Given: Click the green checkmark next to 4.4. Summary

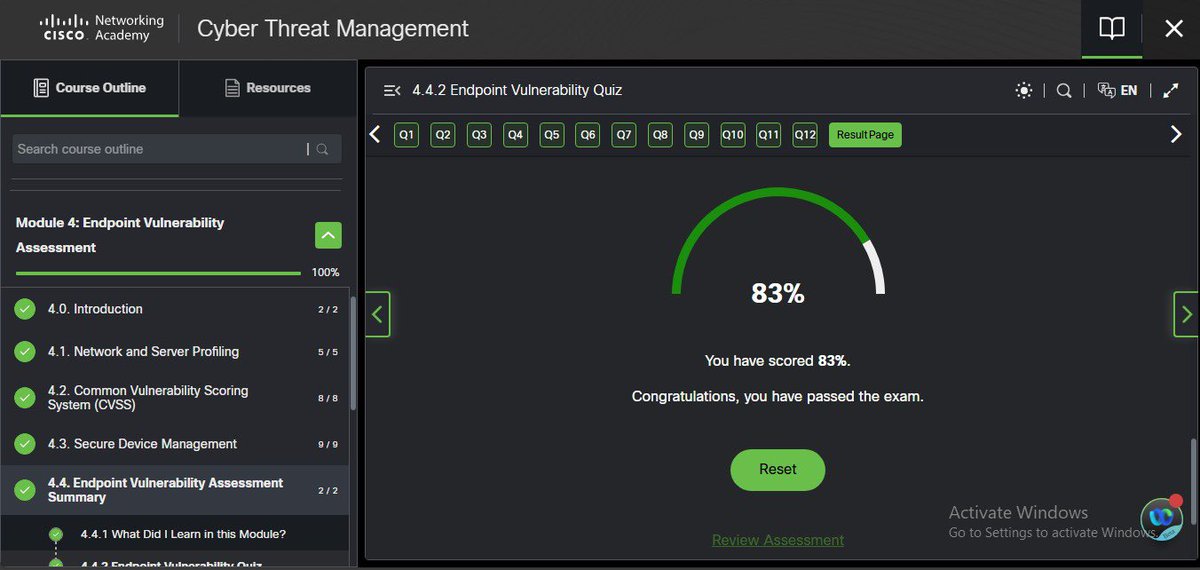Looking at the screenshot, I should (x=25, y=490).
